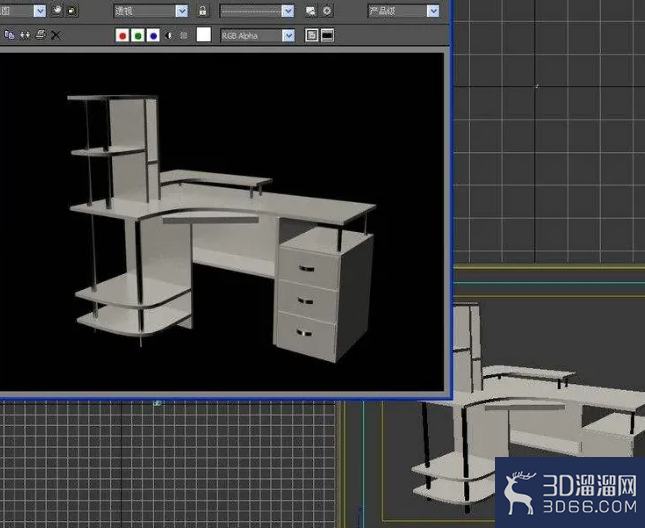Toggle the blue channel button

coord(153,36)
